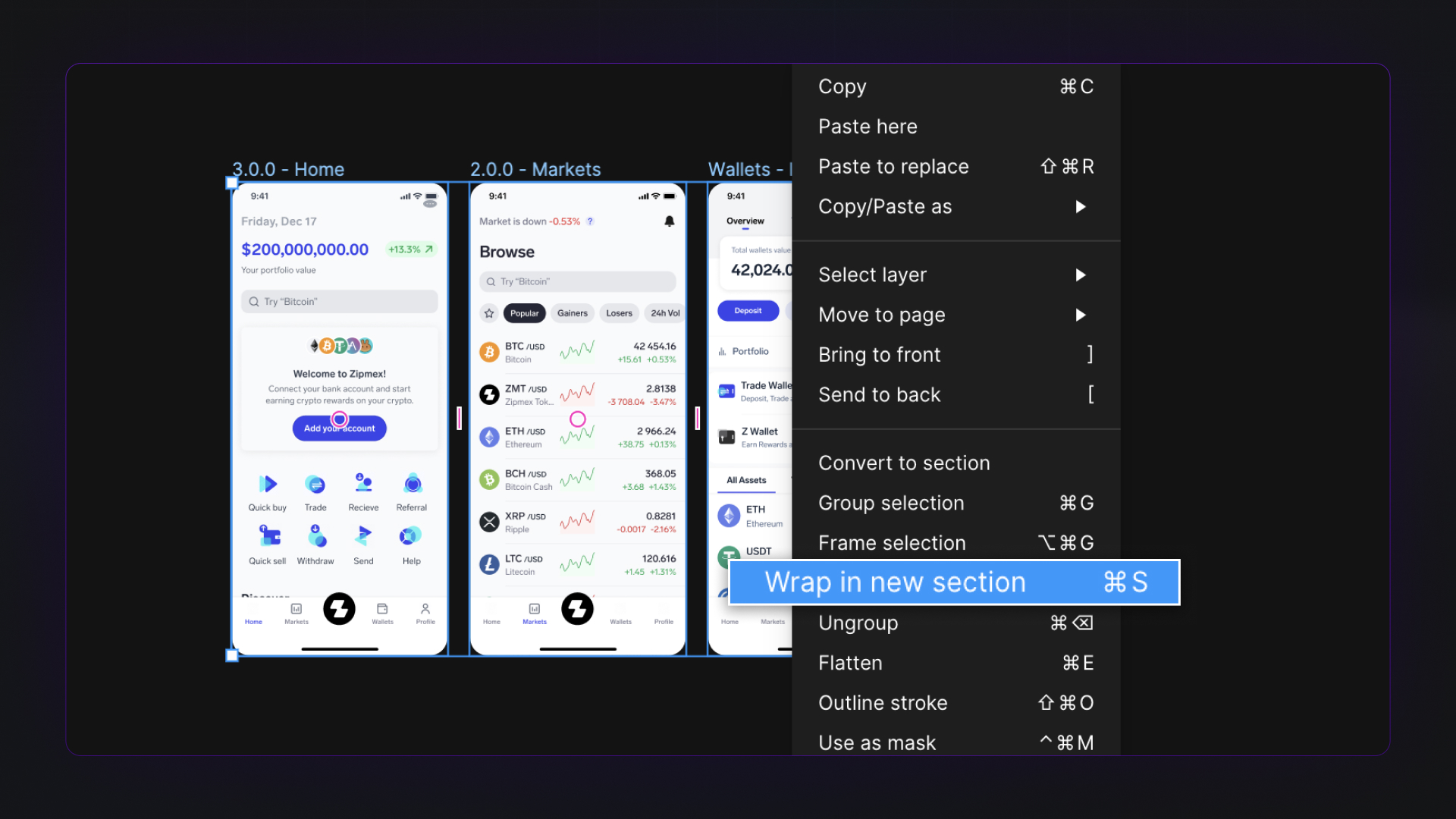Select Wrap in new section option

[x=955, y=582]
